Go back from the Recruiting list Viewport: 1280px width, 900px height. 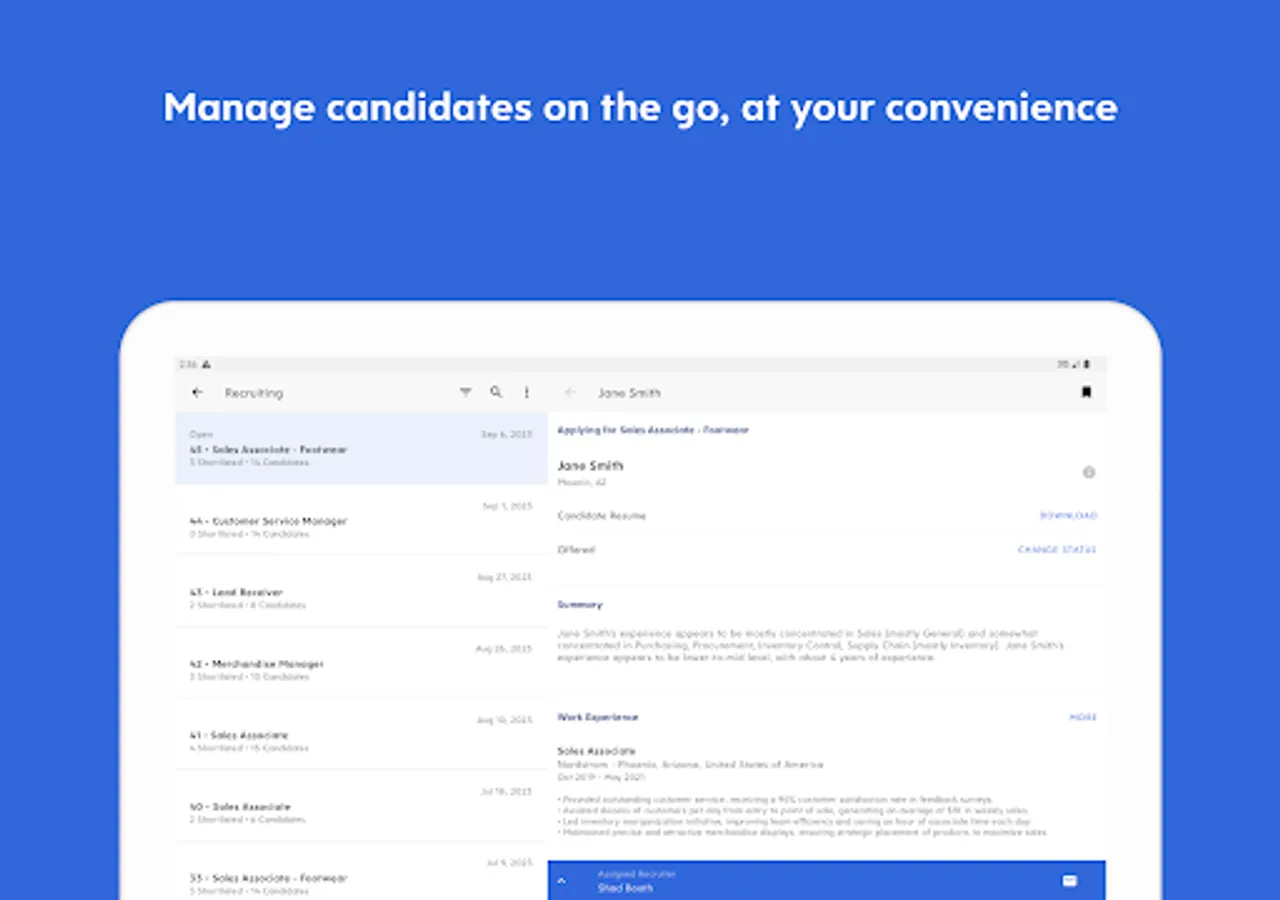pos(198,393)
